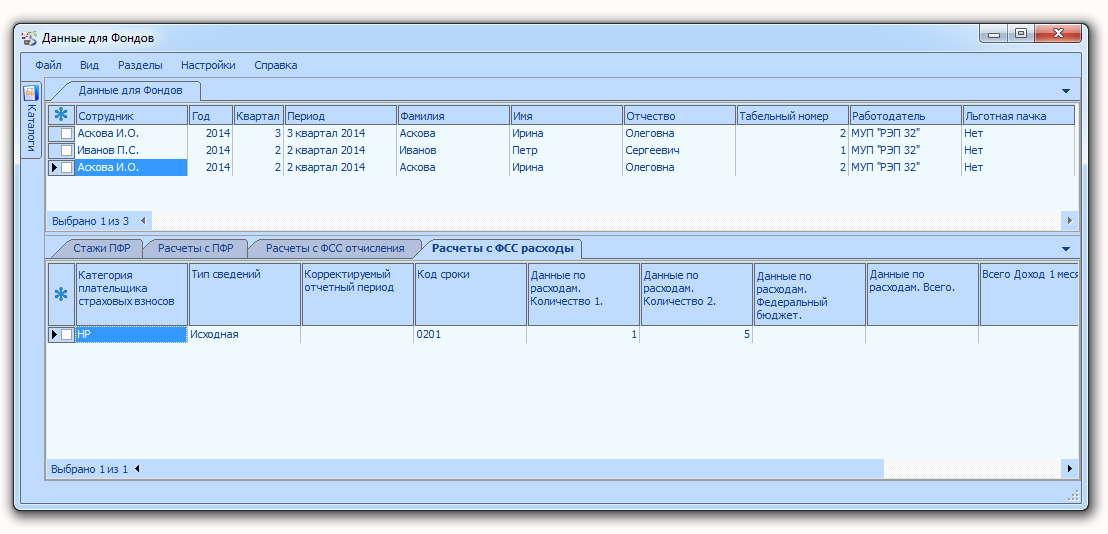Sort by the Сотрудник column header
The width and height of the screenshot is (1108, 534).
click(x=131, y=116)
